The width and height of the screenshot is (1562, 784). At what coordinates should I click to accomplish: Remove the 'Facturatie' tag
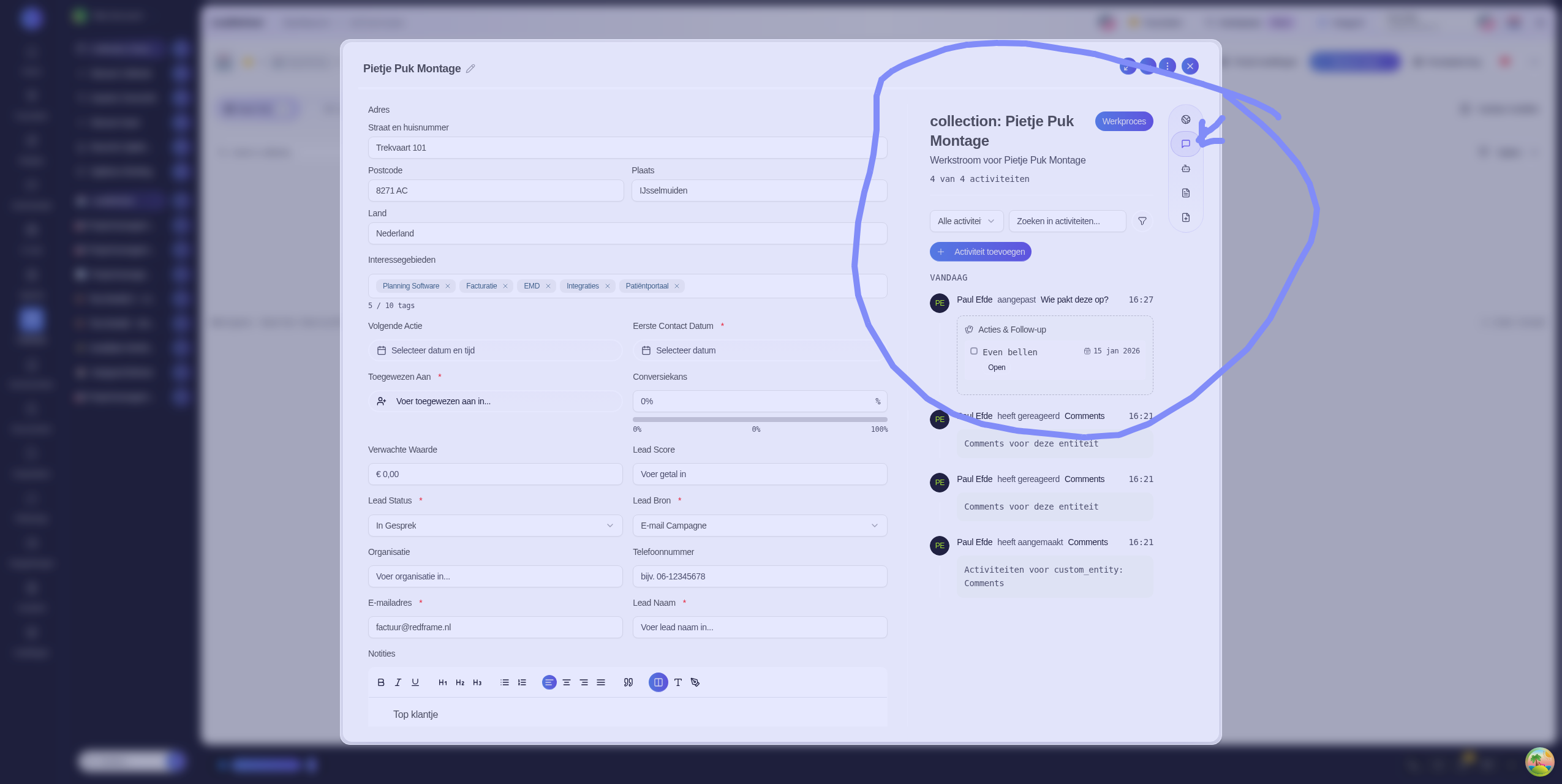coord(505,286)
